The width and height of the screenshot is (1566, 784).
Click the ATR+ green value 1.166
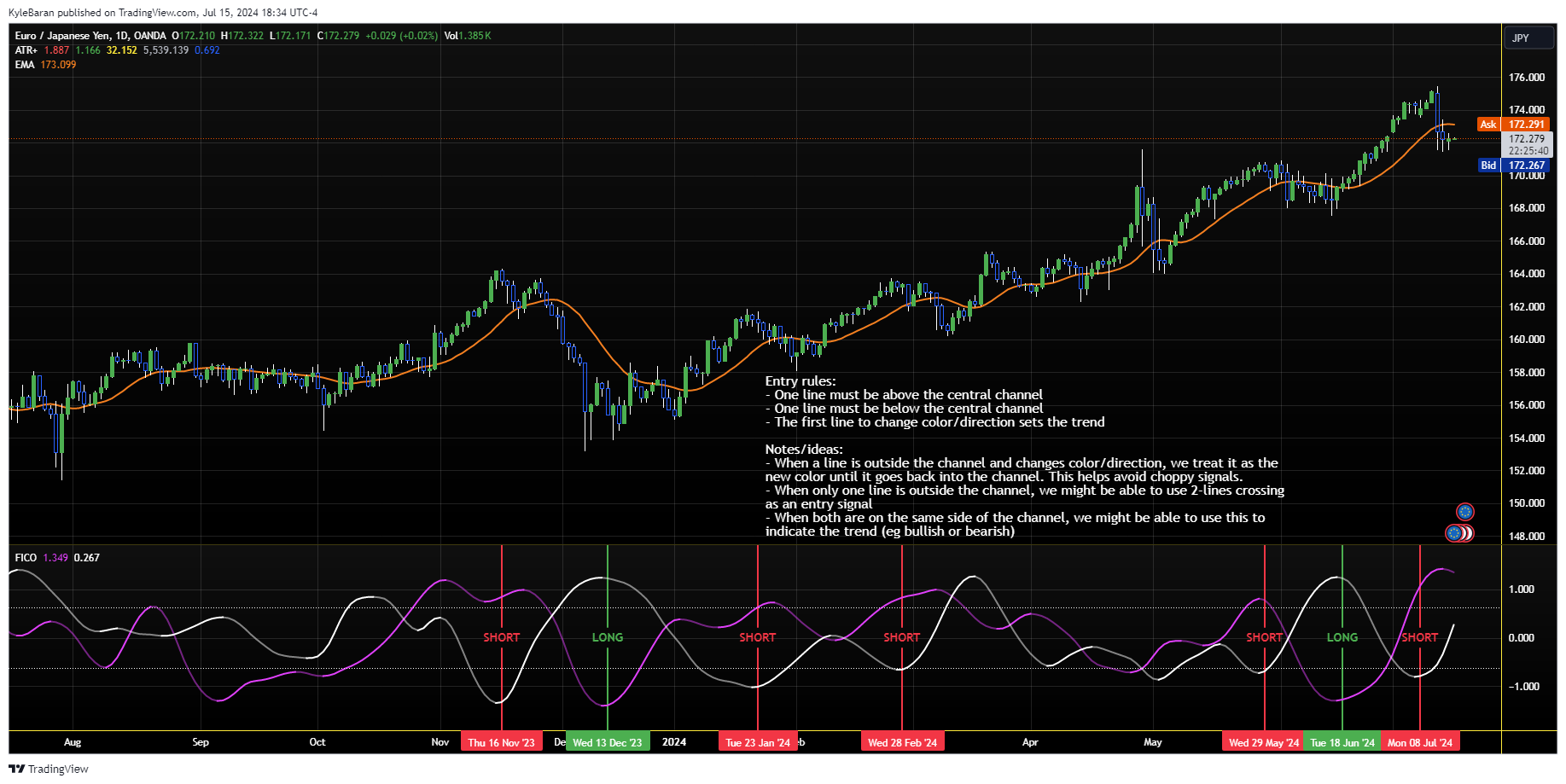coord(88,50)
